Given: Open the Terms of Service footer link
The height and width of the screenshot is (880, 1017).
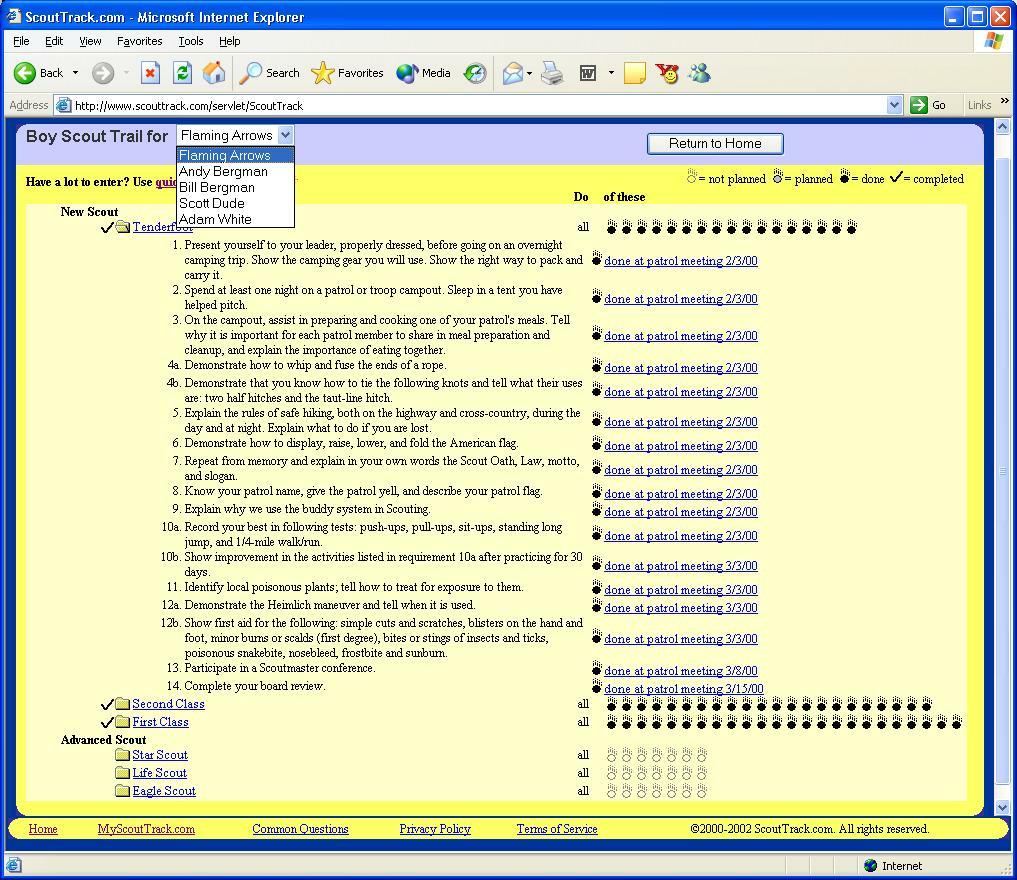Looking at the screenshot, I should click(x=557, y=829).
